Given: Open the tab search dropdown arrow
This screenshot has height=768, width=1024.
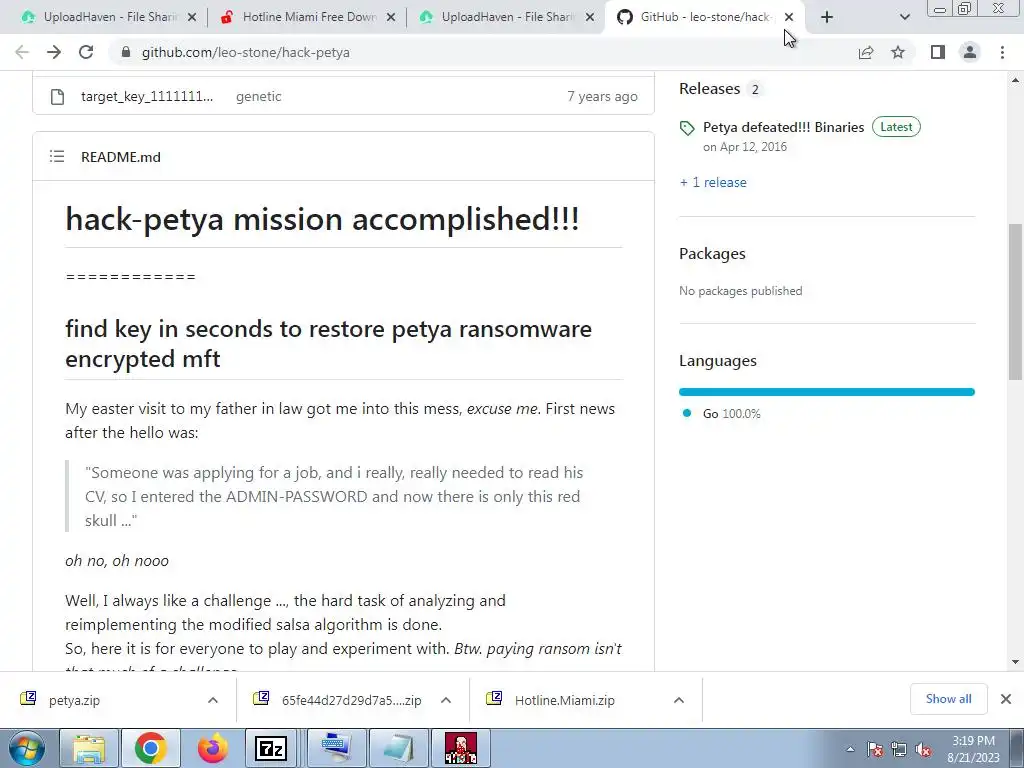Looking at the screenshot, I should (904, 17).
